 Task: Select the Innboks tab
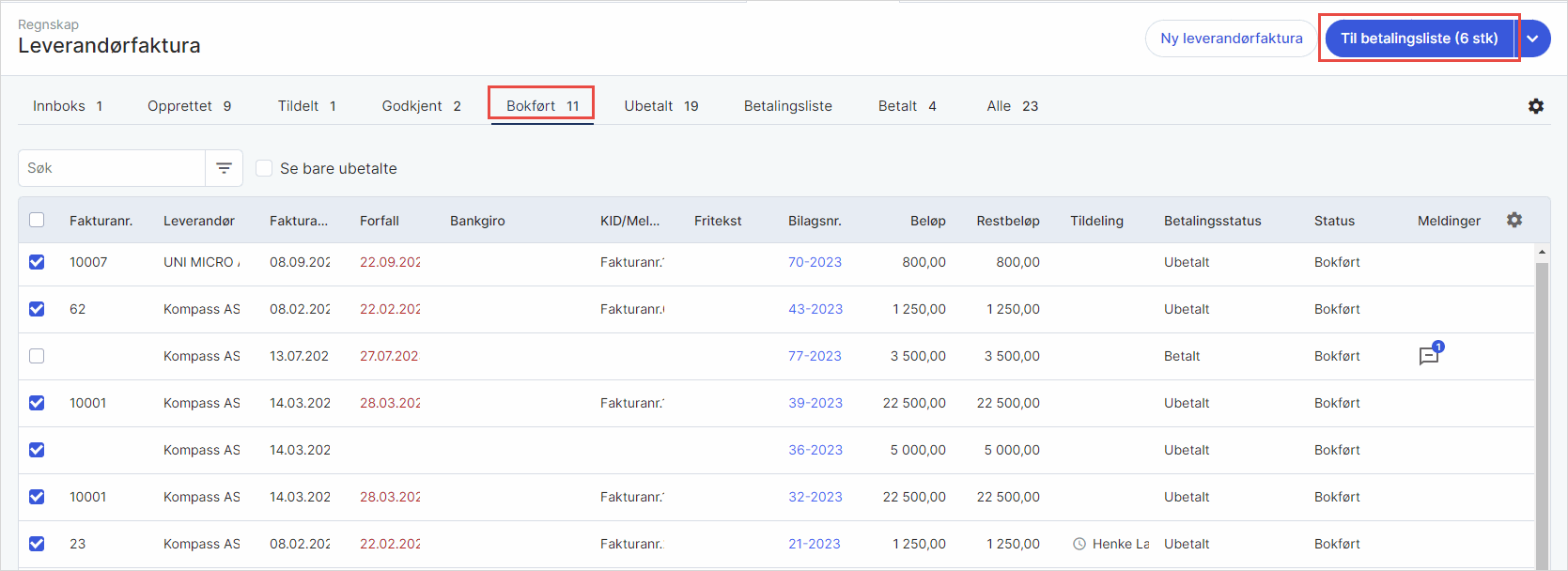click(x=68, y=106)
